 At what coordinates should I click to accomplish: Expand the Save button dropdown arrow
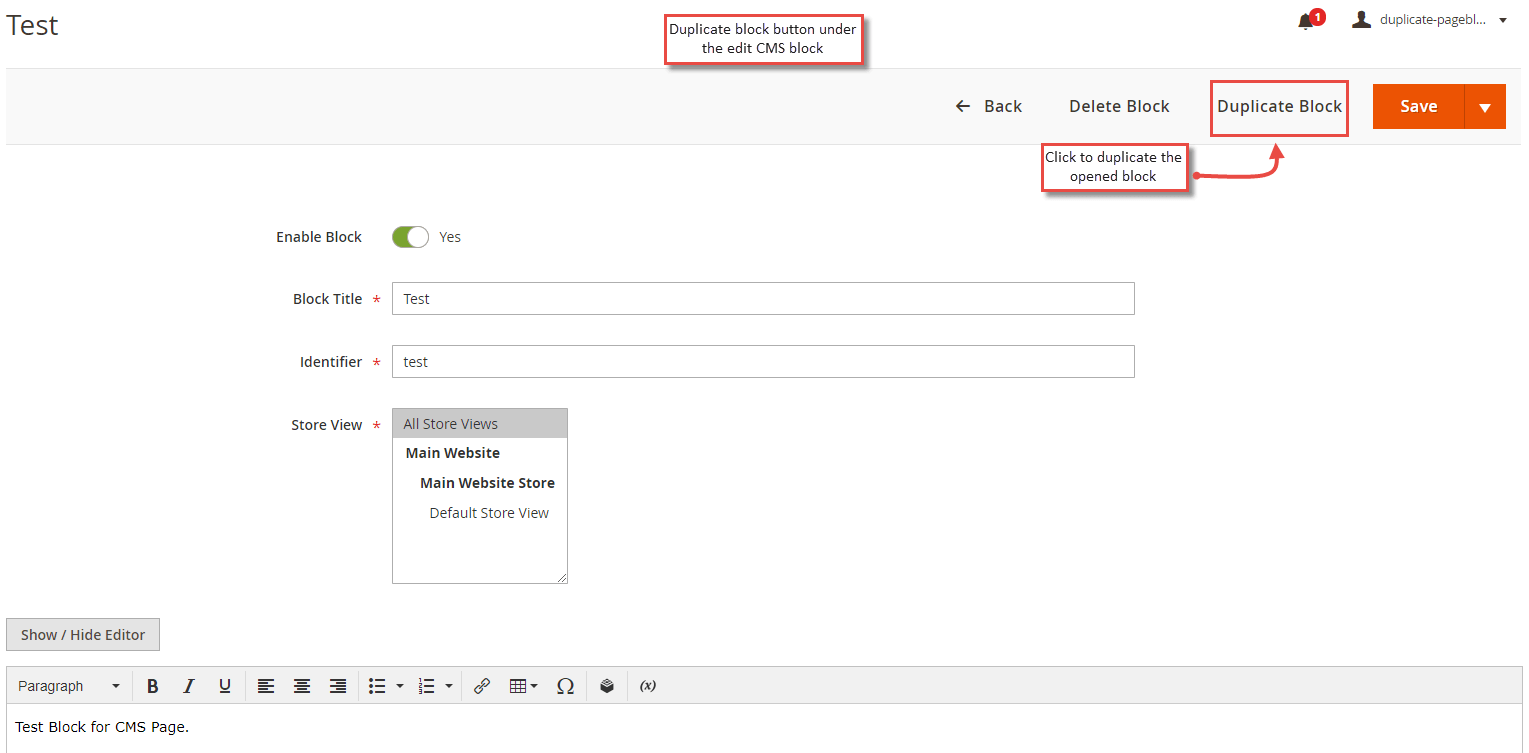point(1485,107)
